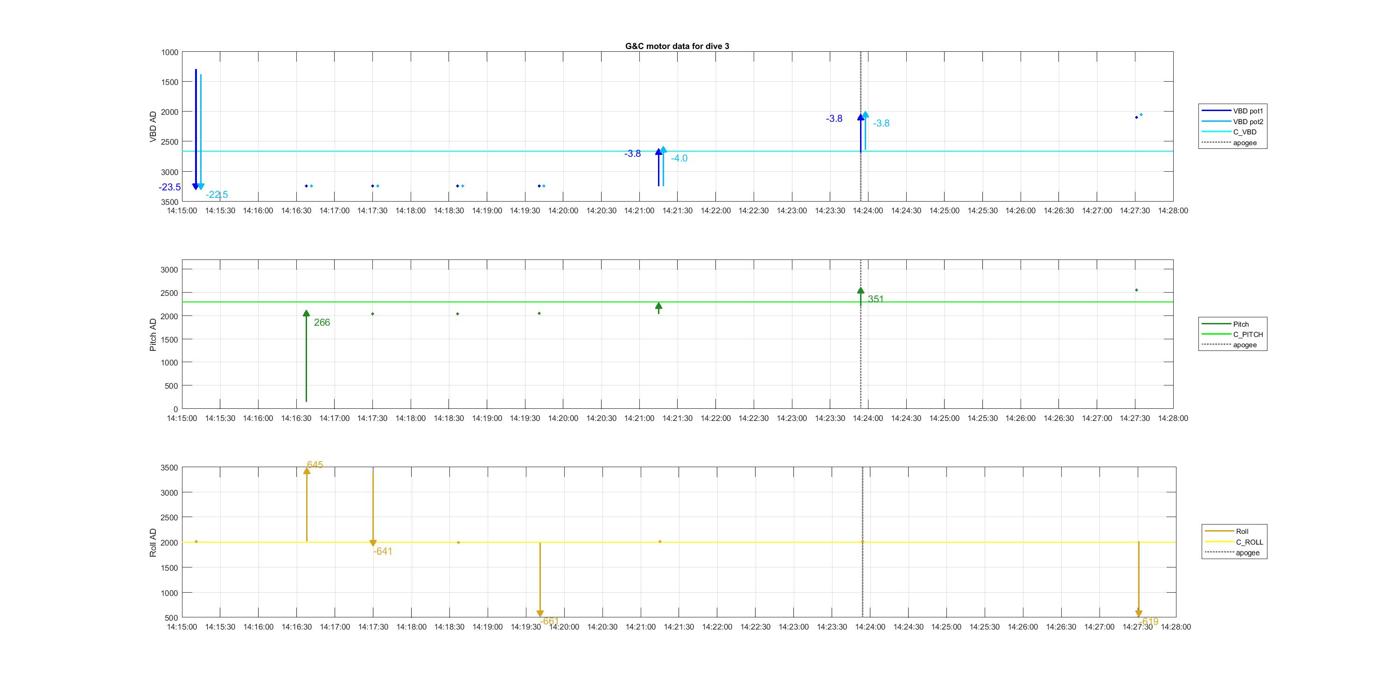
Task: Click the -641 data label in Roll plot
Action: 383,552
